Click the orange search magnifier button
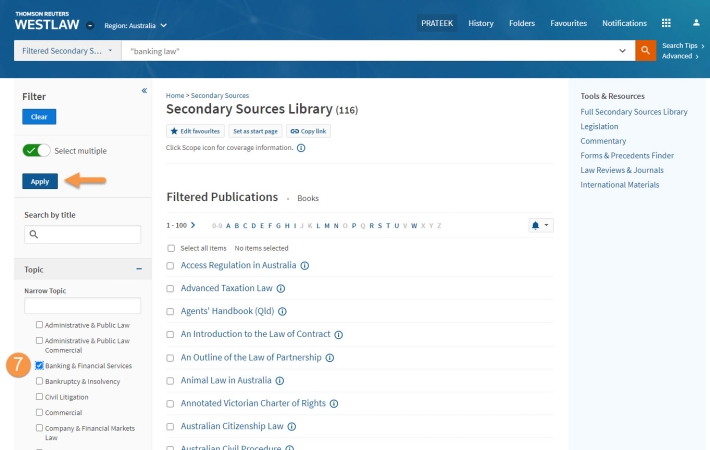The width and height of the screenshot is (710, 450). pos(645,51)
